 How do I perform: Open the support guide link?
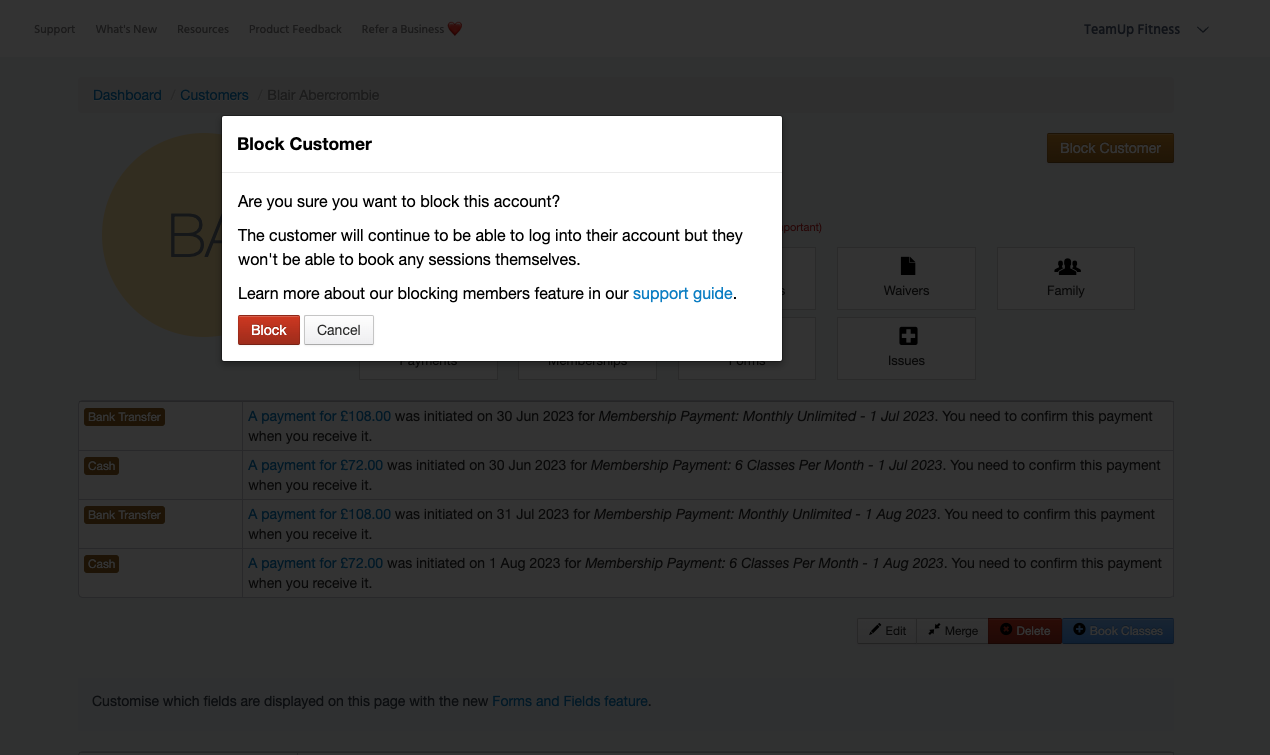(x=682, y=294)
